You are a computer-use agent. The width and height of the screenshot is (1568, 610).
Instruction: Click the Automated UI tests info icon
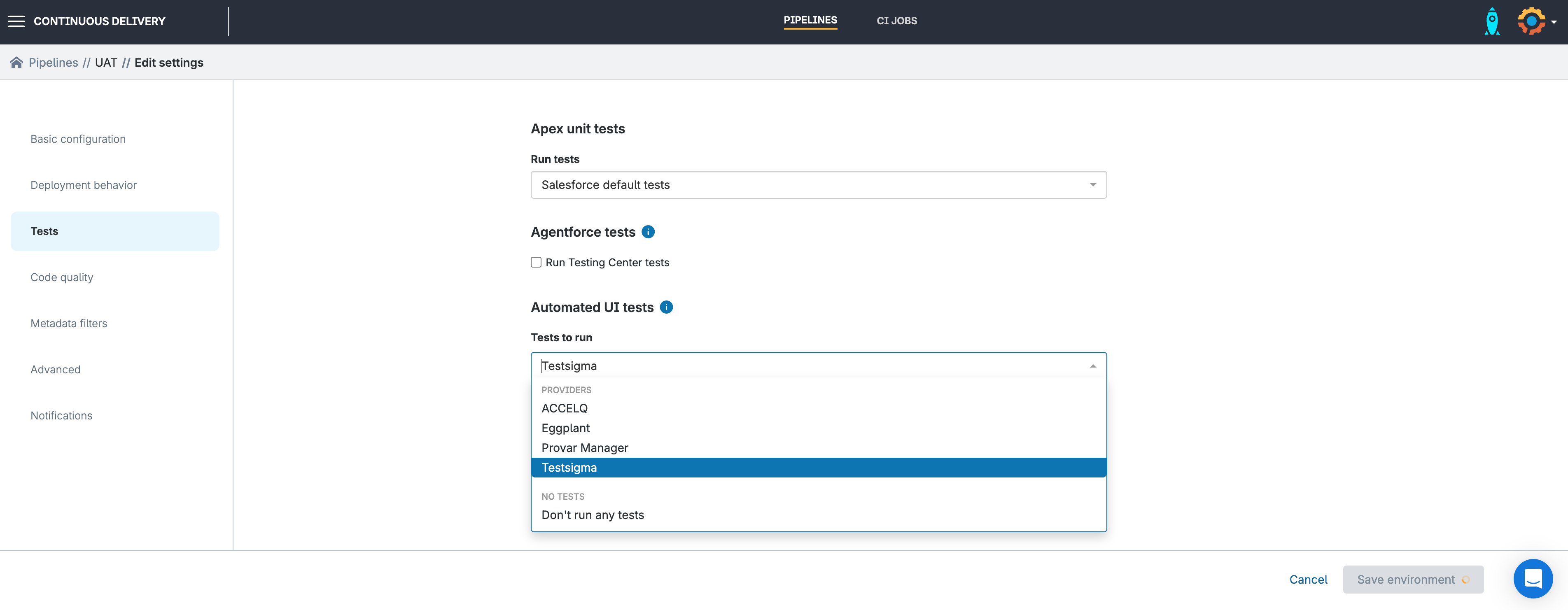coord(667,307)
